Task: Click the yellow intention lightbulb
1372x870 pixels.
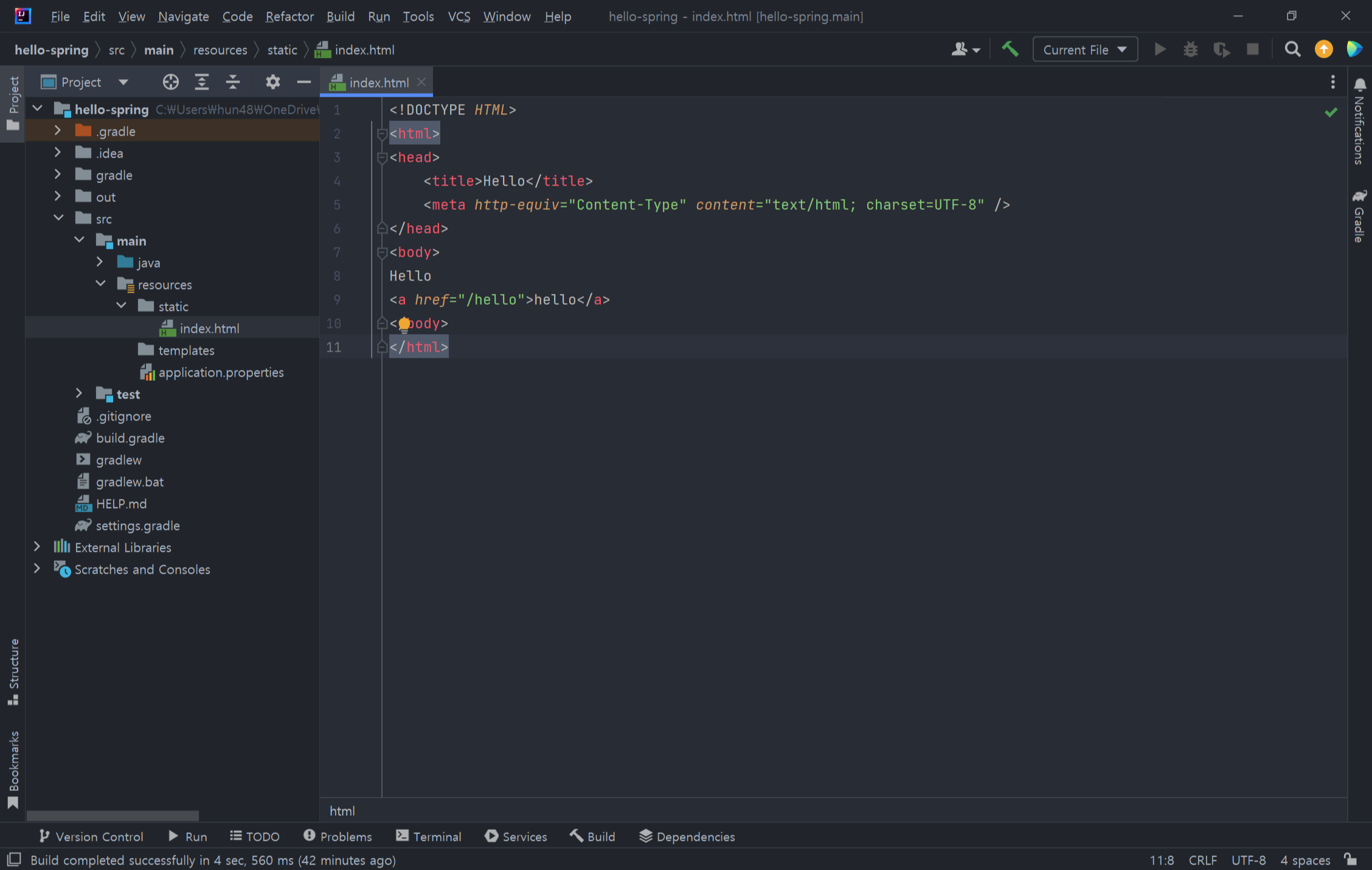Action: 404,324
